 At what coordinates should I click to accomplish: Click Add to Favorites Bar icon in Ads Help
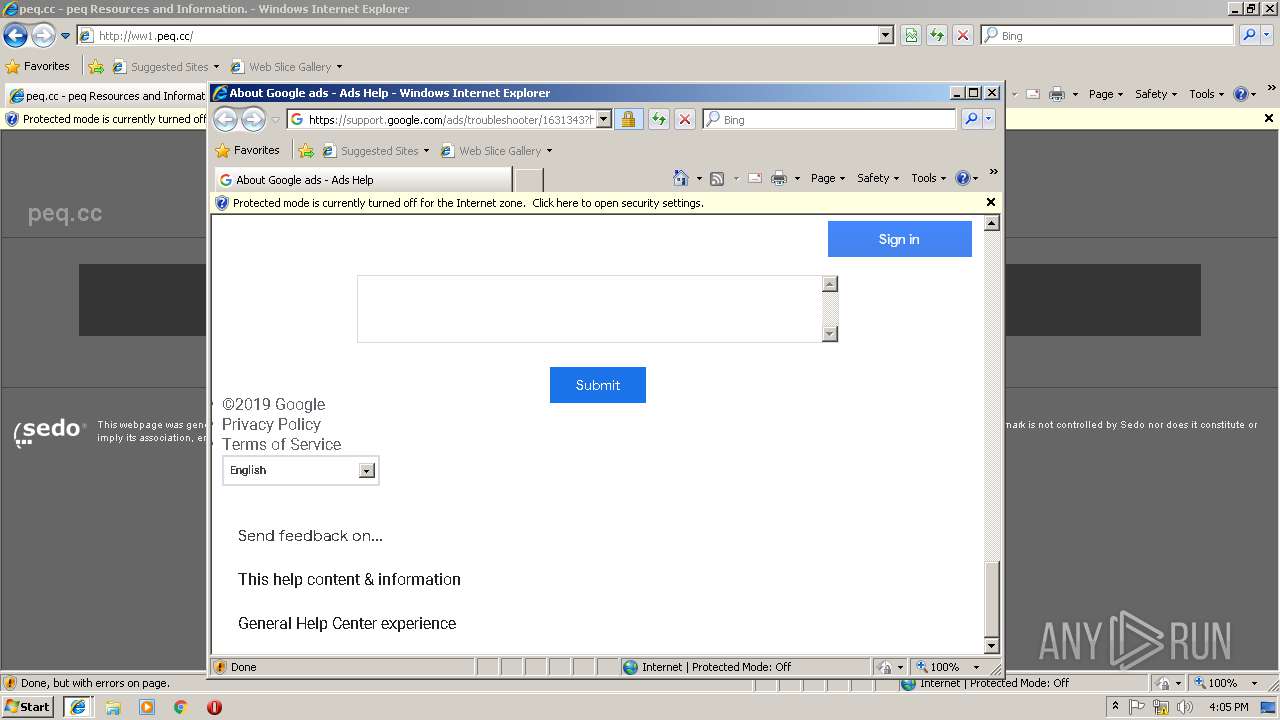pos(306,151)
